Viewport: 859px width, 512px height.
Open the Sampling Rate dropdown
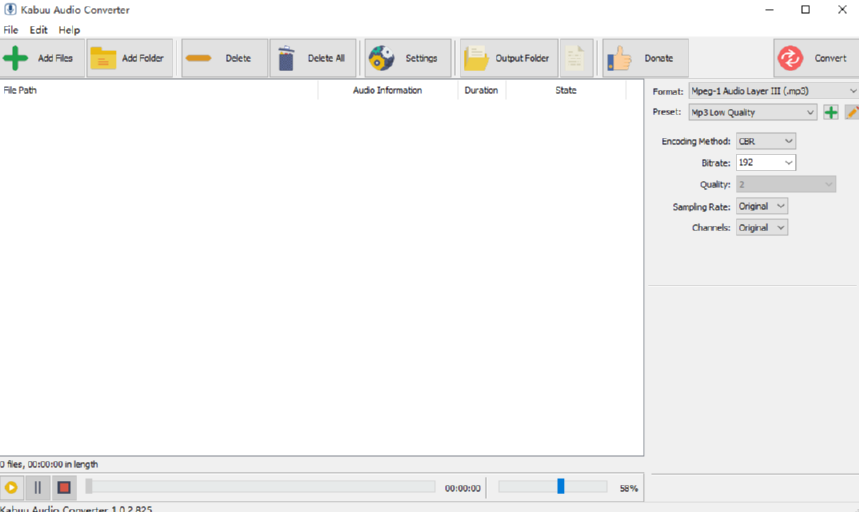[x=762, y=206]
